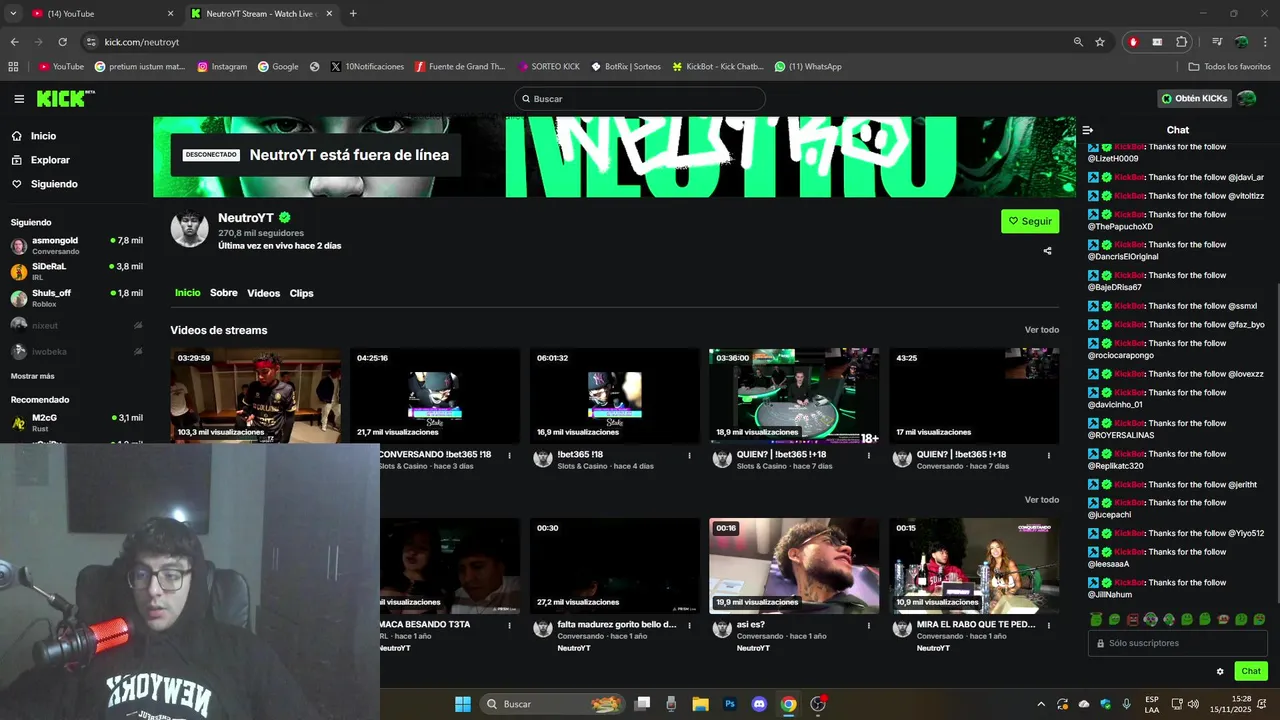The width and height of the screenshot is (1280, 720).
Task: Click Obtén KICKs button
Action: click(x=1194, y=98)
